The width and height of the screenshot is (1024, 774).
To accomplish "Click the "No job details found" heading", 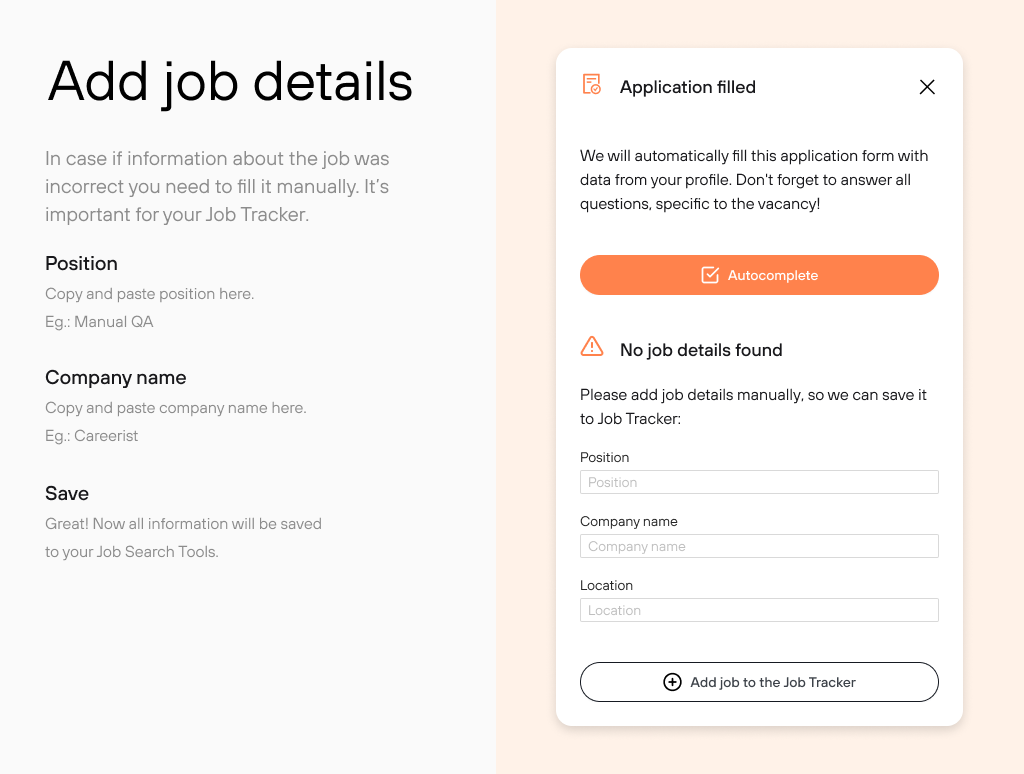I will (x=701, y=349).
